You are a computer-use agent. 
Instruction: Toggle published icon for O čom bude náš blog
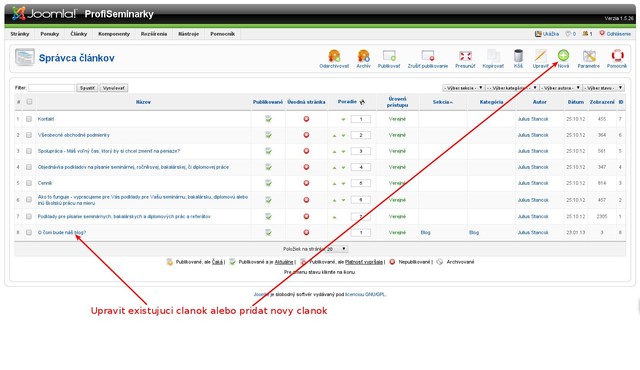(268, 233)
